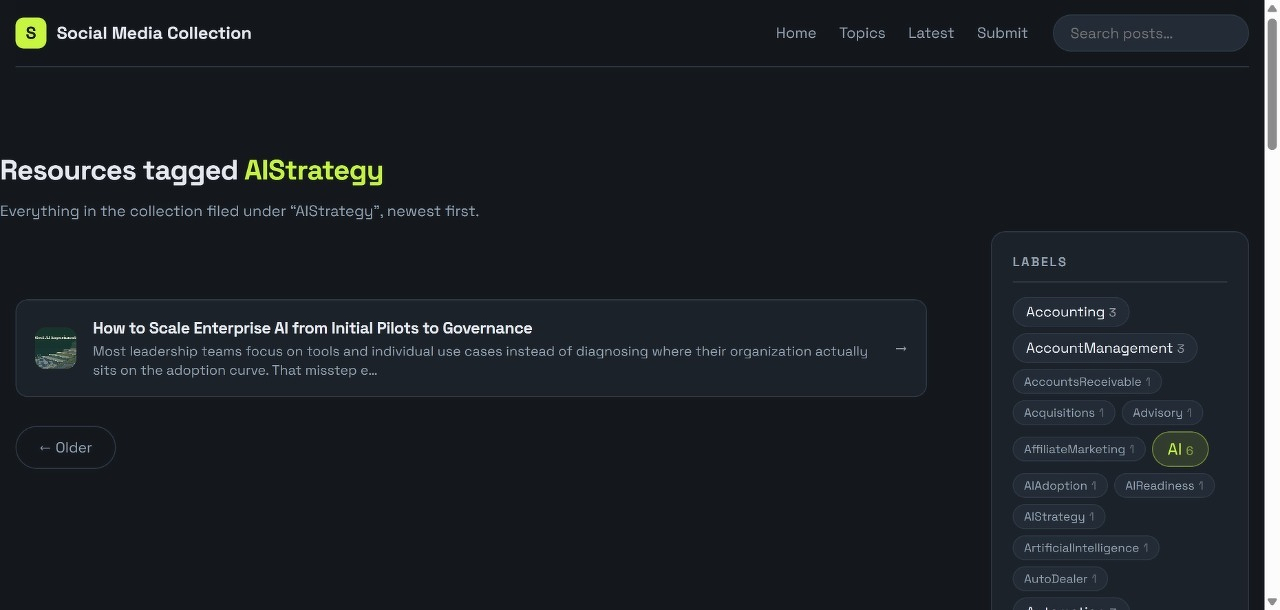
Task: Filter by AccountManagement label
Action: 1105,348
